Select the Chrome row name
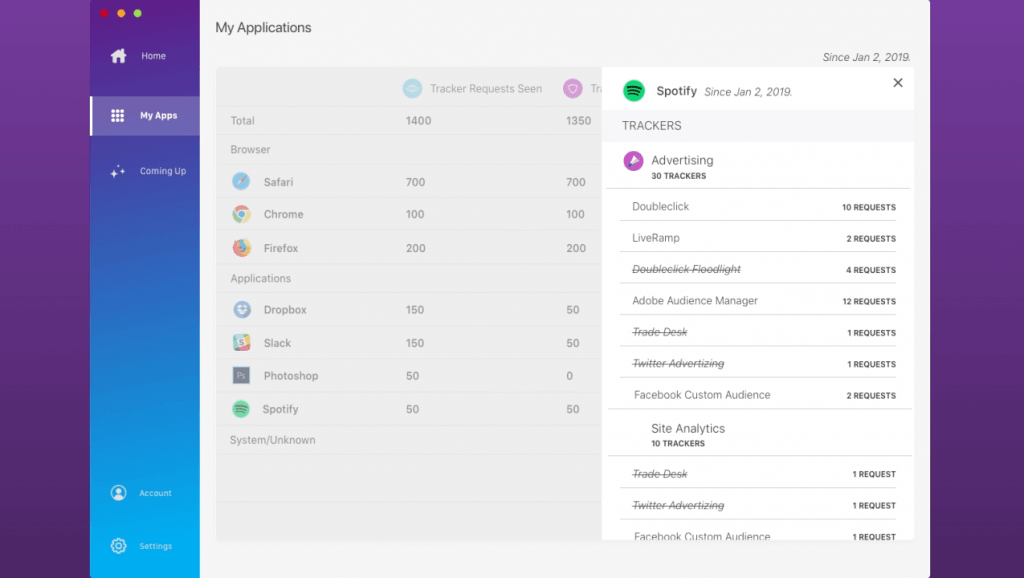Viewport: 1024px width, 578px height. click(x=283, y=214)
